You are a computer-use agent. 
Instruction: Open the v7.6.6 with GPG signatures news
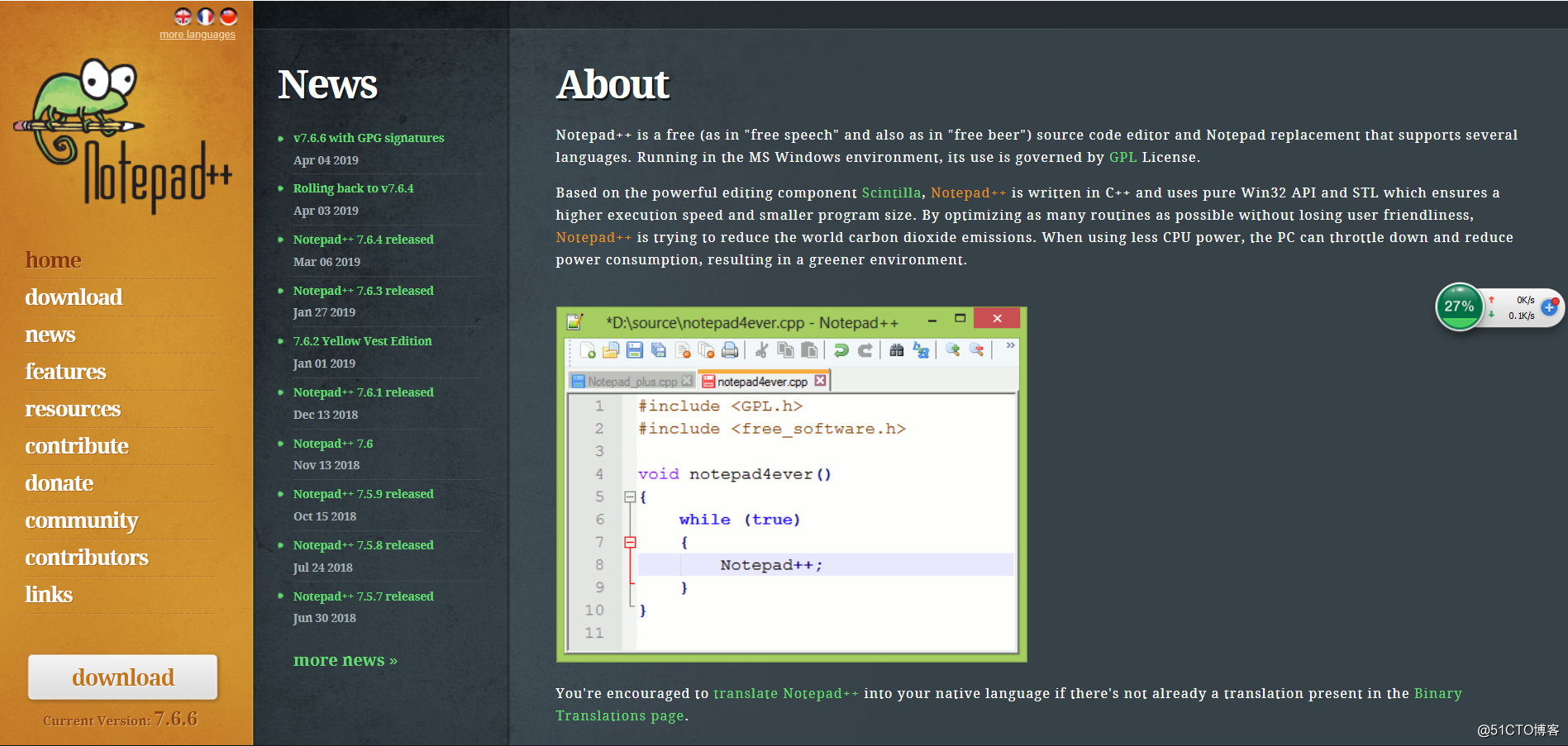(x=369, y=138)
